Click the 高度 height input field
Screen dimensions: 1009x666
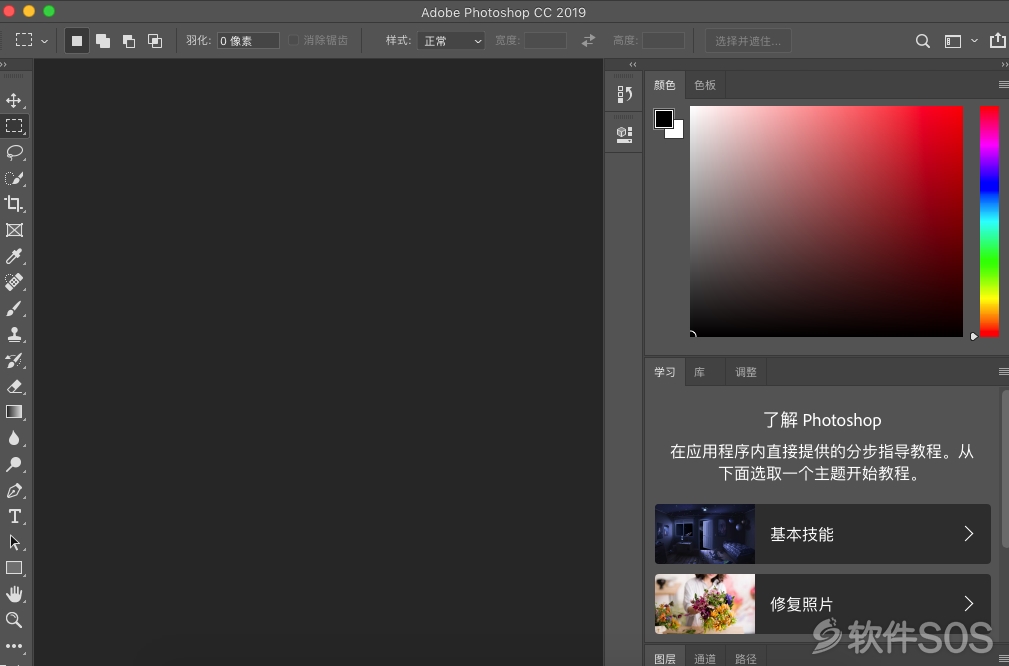tap(663, 41)
